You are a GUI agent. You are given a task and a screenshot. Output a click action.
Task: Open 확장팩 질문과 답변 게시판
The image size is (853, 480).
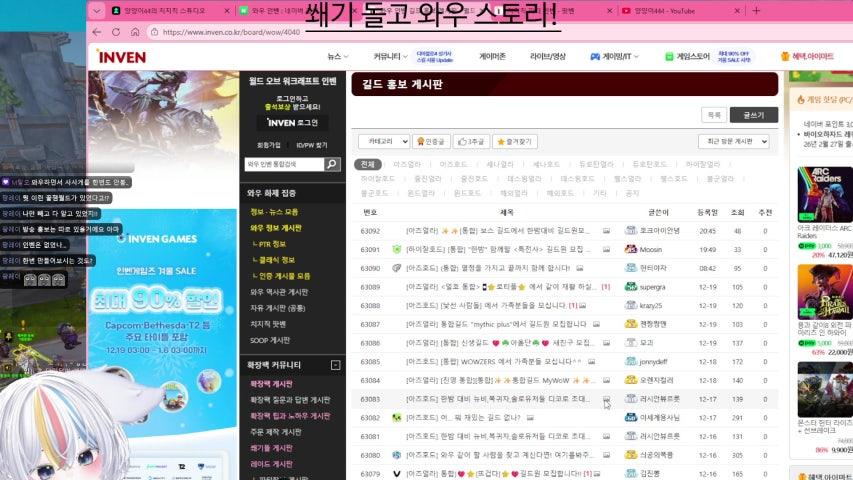click(290, 400)
